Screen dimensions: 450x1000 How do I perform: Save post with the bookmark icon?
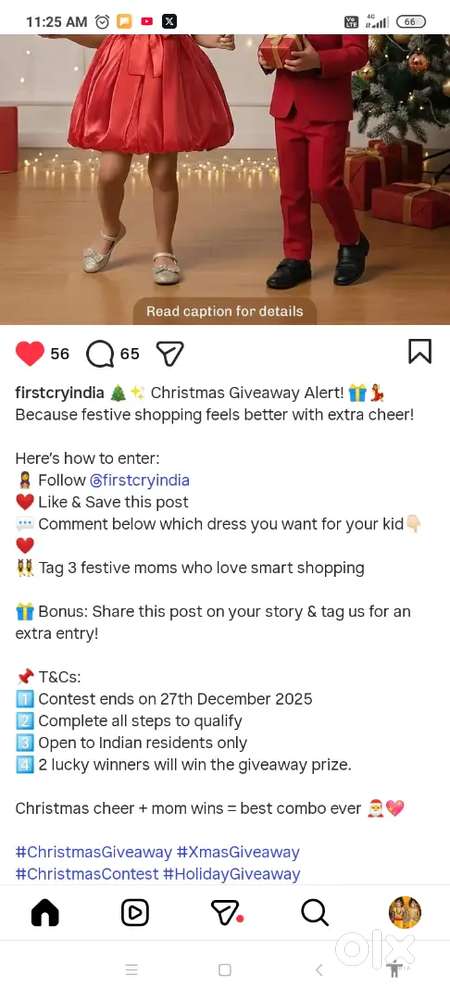coord(419,351)
